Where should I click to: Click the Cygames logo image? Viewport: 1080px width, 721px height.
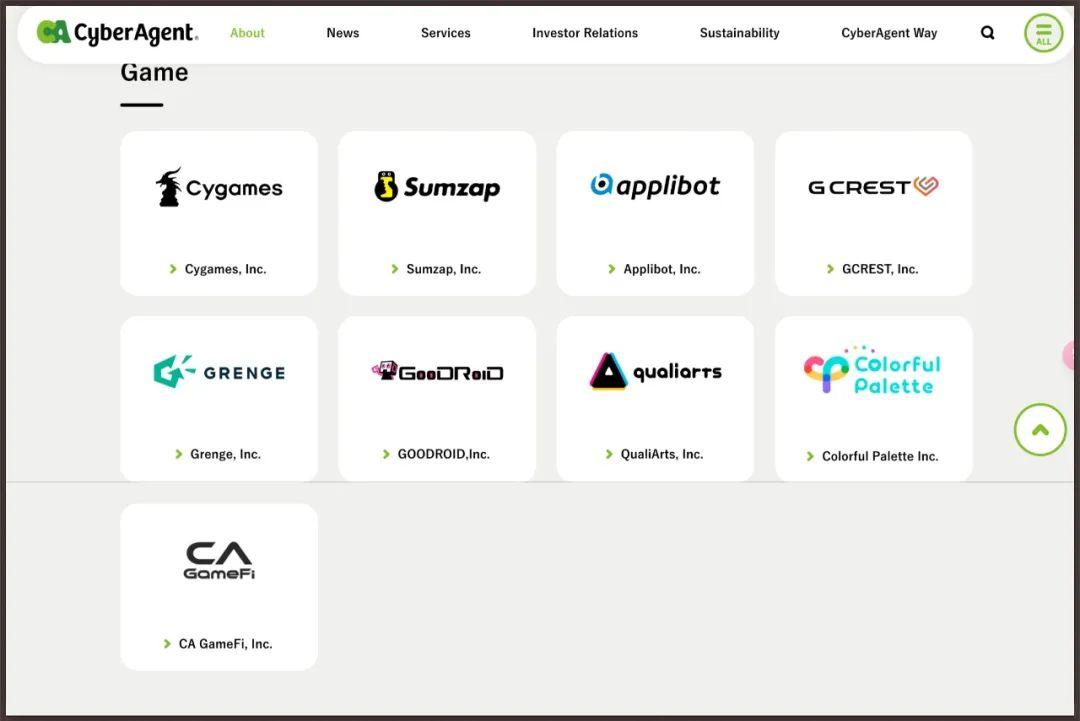coord(219,188)
